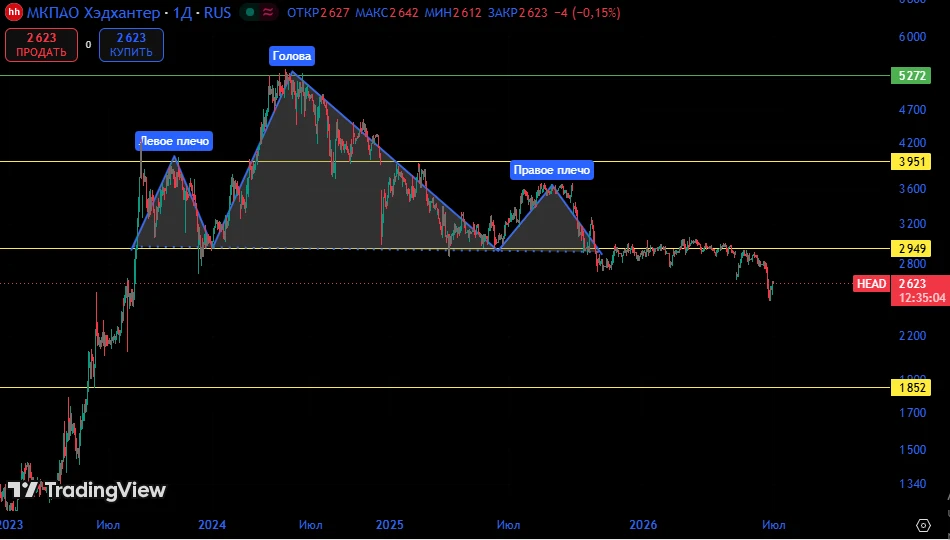
Task: Click the yellow 1852 price label
Action: tap(911, 388)
